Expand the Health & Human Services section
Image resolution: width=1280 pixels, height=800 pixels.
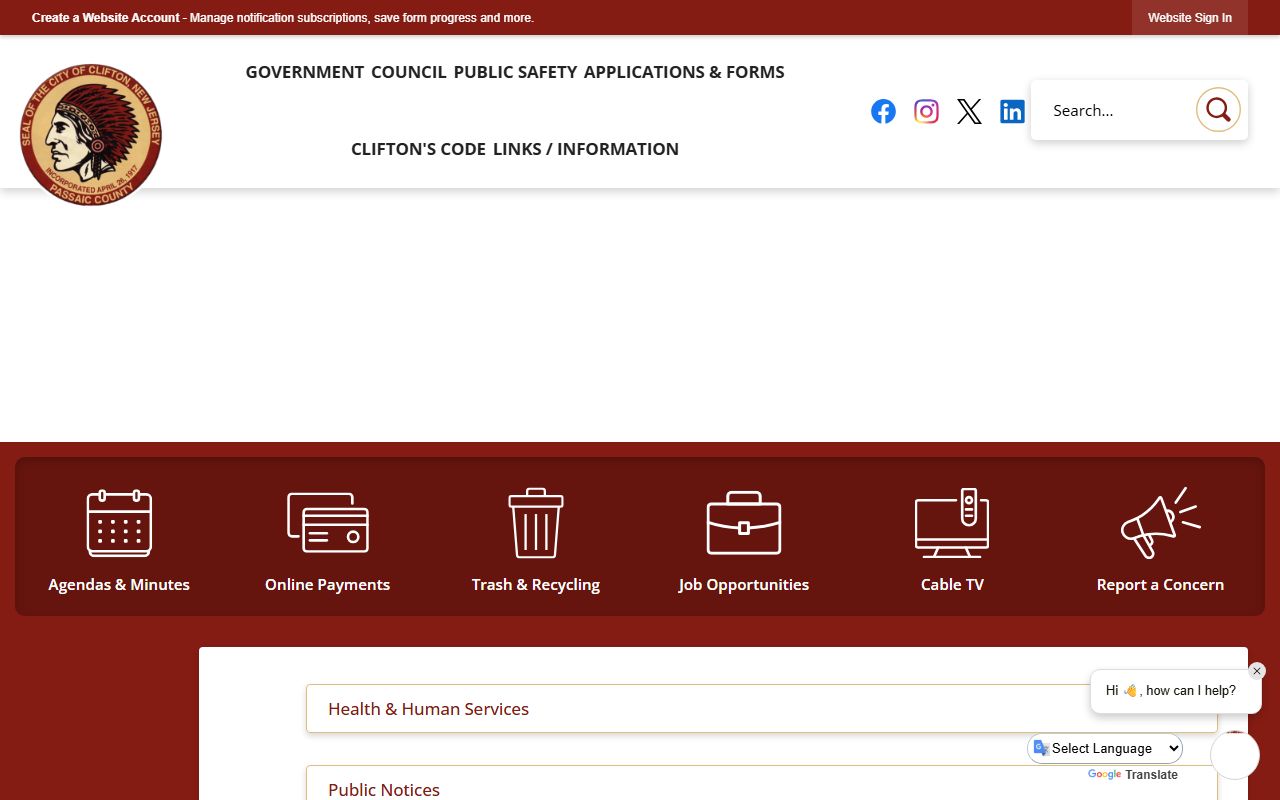coord(428,709)
